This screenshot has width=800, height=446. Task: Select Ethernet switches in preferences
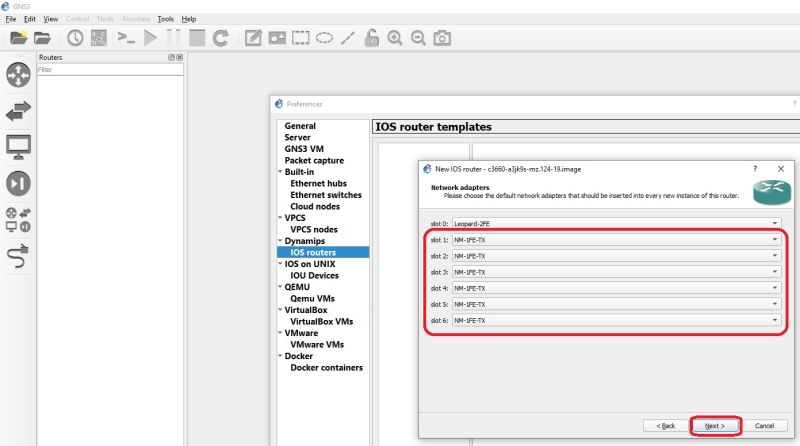coord(326,195)
